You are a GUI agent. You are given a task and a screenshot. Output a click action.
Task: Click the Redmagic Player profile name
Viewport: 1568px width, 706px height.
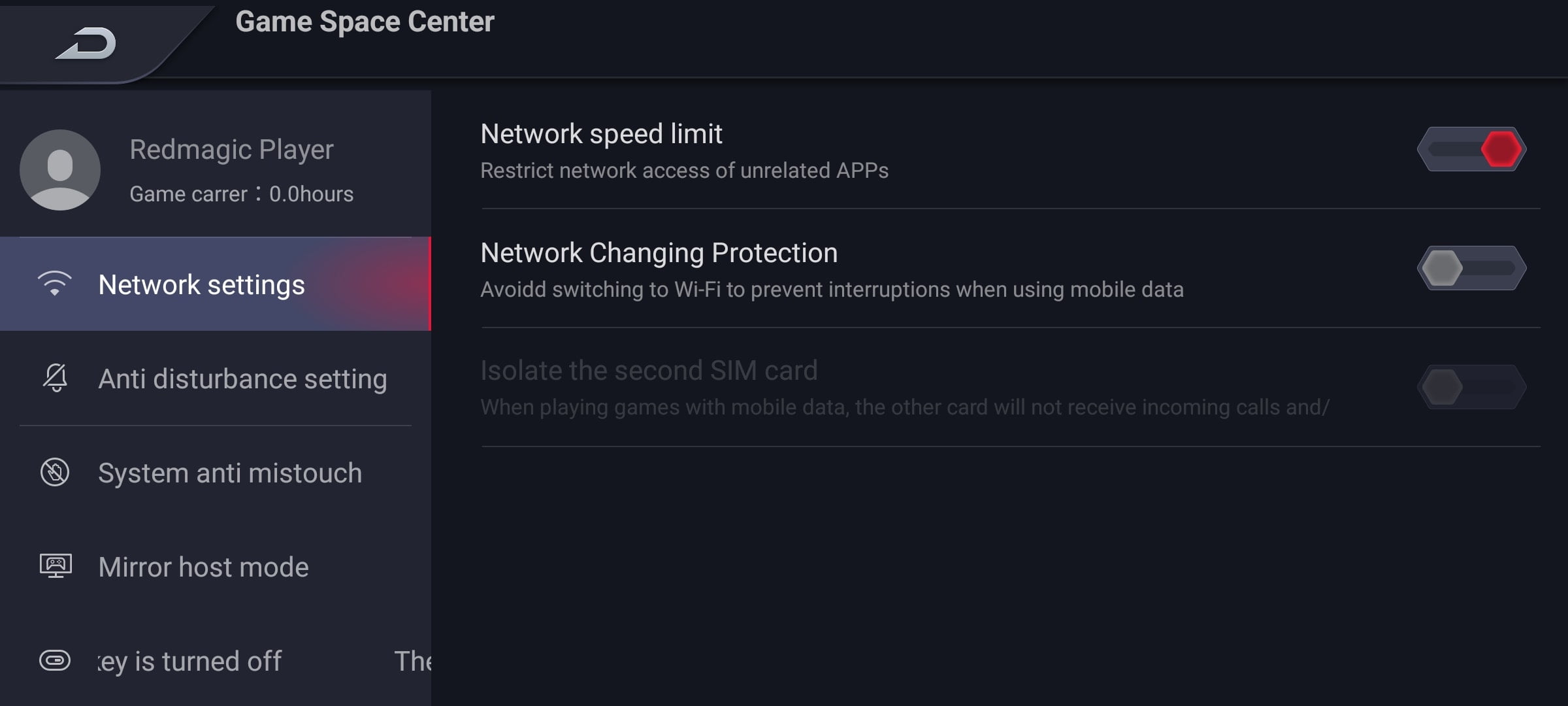click(x=231, y=150)
